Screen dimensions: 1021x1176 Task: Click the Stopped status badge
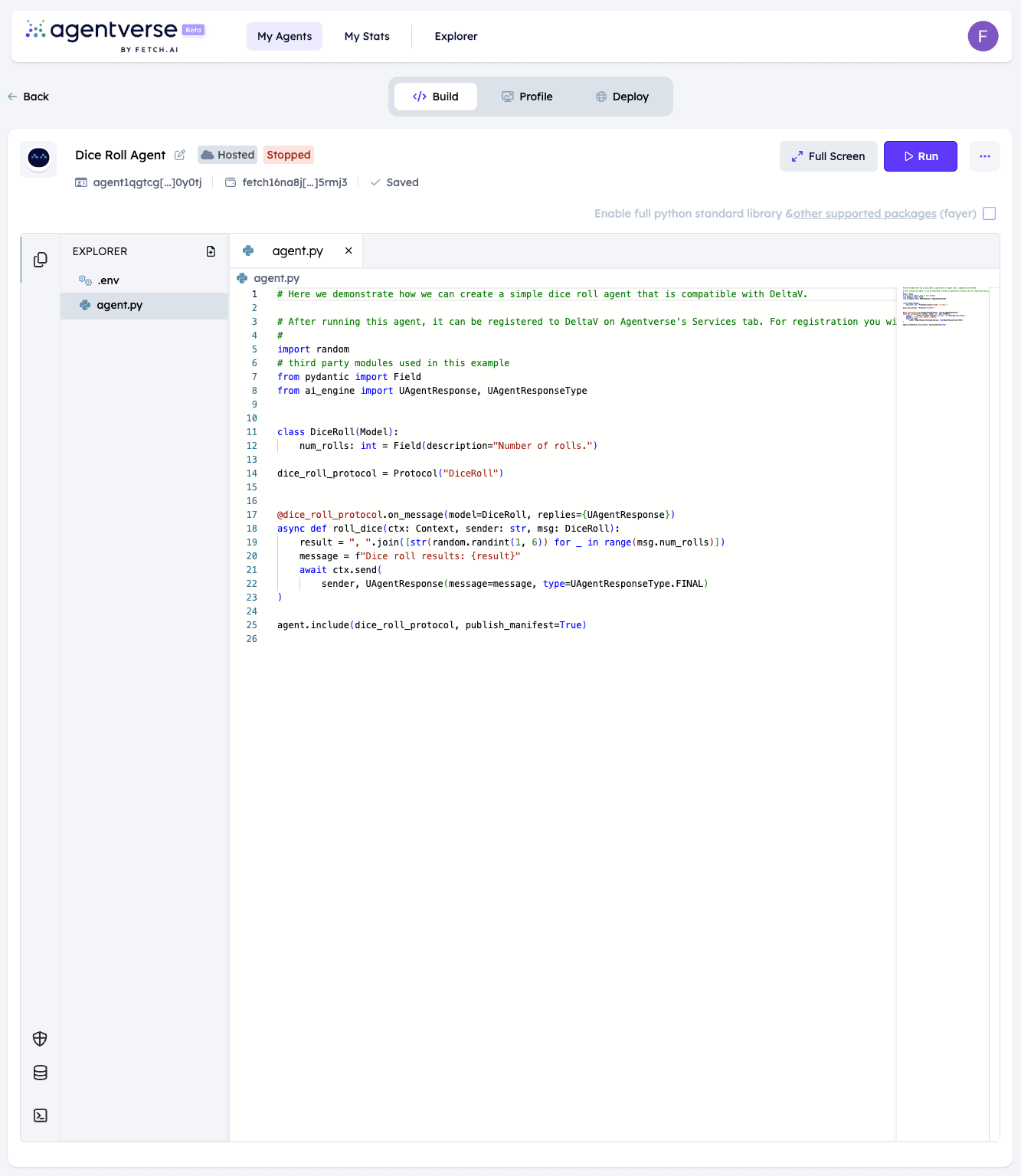point(289,155)
